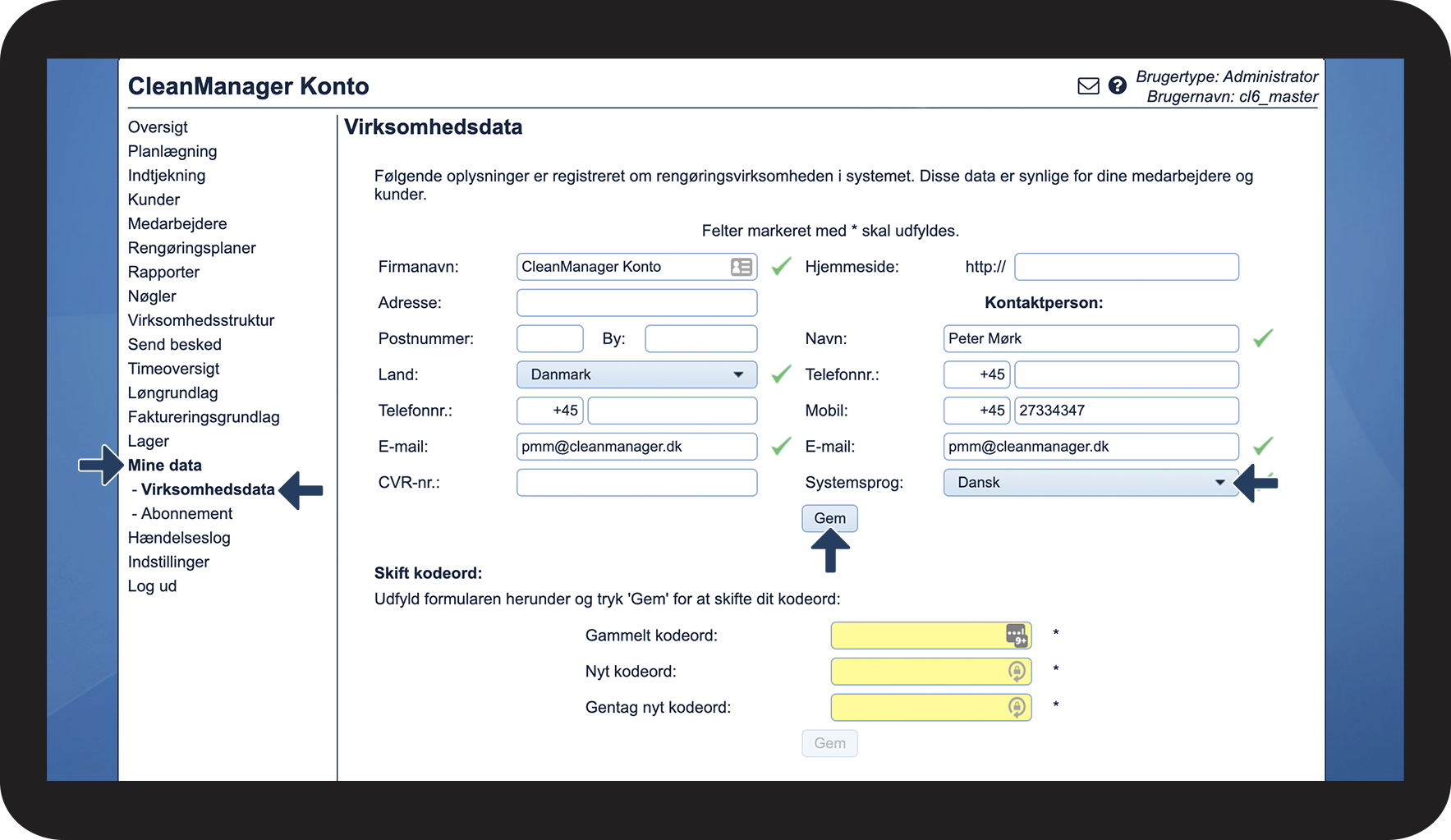
Task: Go to Abonnement submenu item
Action: 186,514
